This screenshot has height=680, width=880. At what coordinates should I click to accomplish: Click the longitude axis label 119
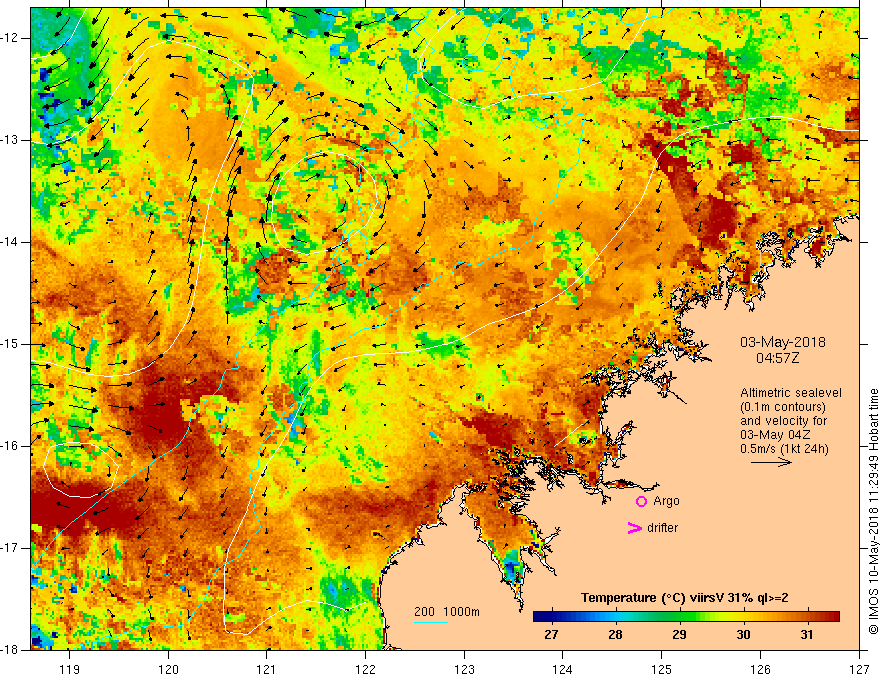70,669
